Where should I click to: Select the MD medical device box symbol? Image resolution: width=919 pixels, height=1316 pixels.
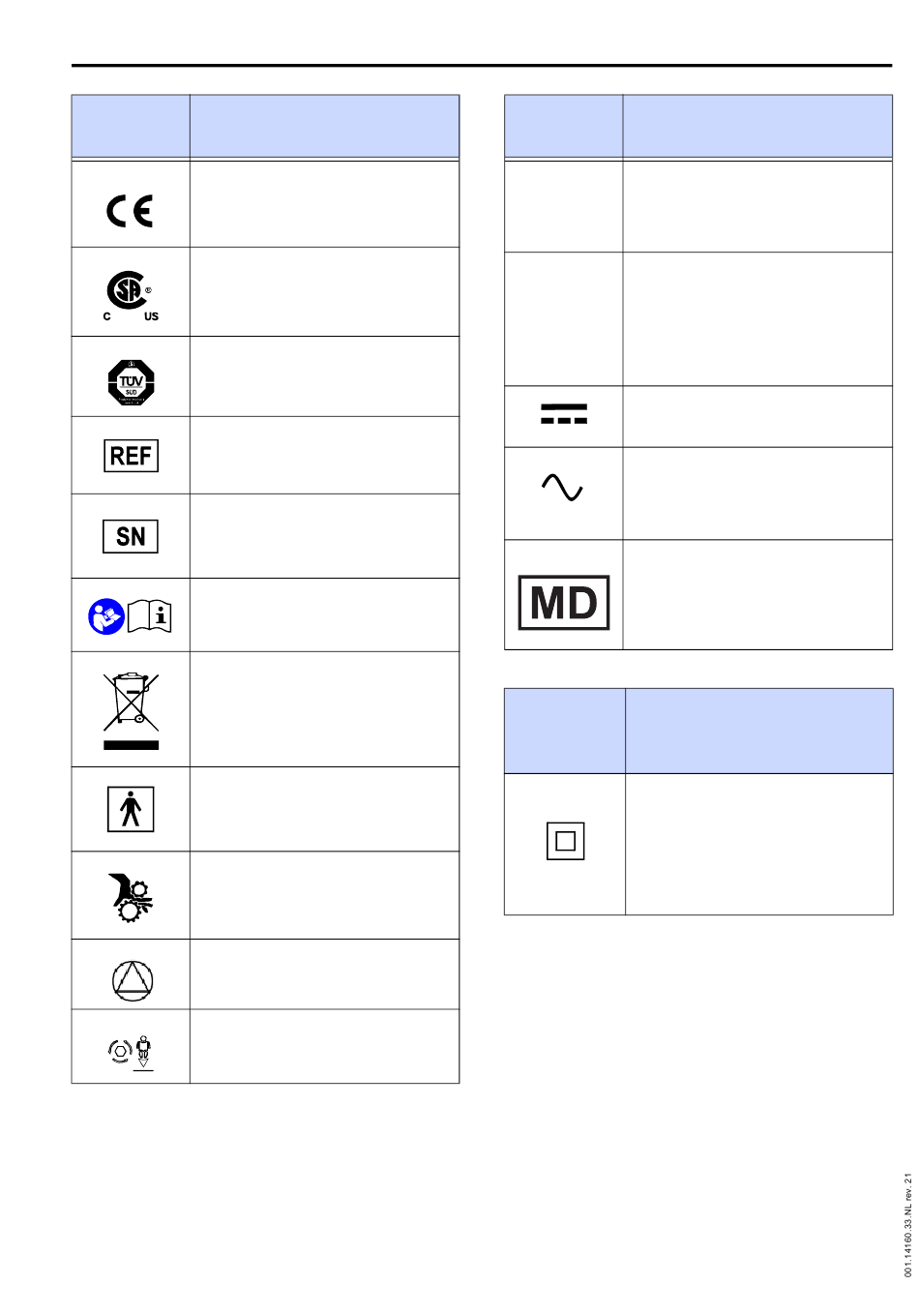564,603
